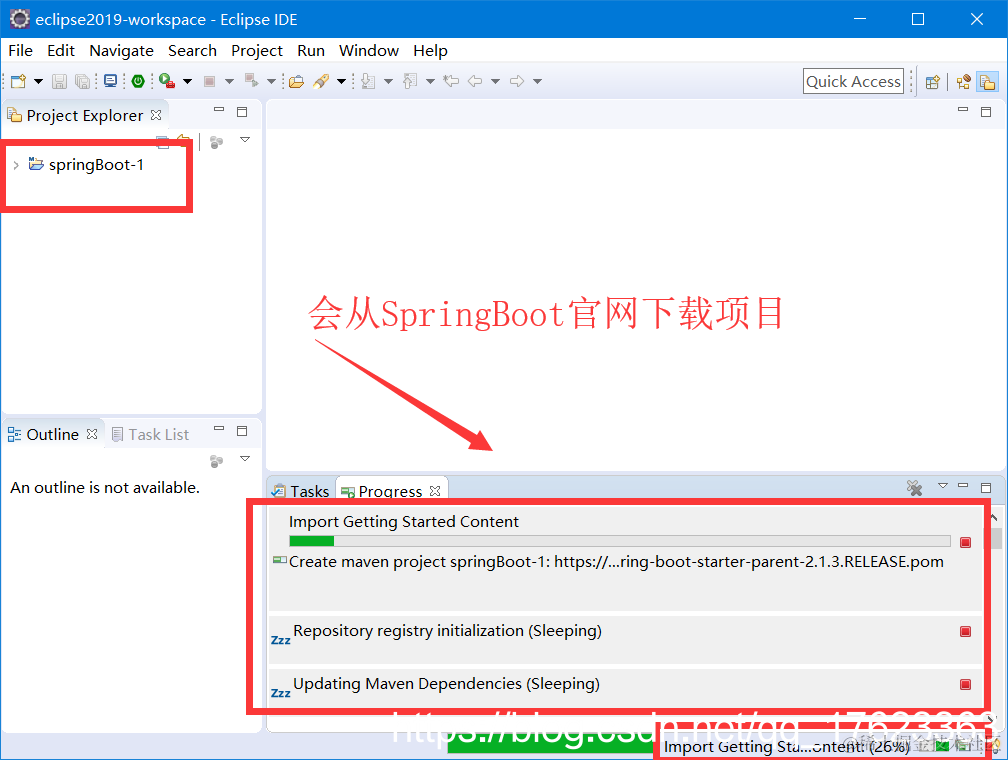The height and width of the screenshot is (760, 1008).
Task: Click the Forward navigation arrow icon
Action: point(517,81)
